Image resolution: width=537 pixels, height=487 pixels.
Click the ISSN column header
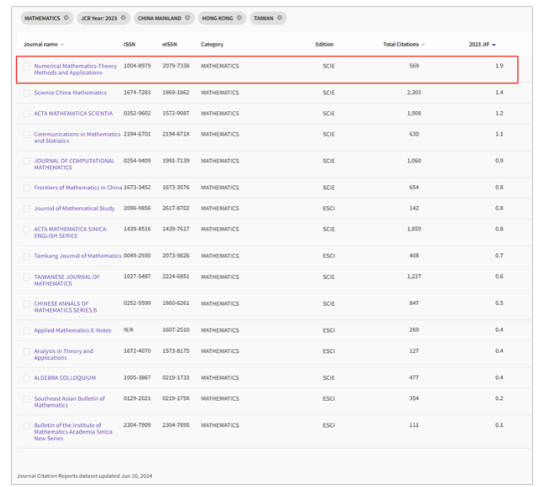129,45
